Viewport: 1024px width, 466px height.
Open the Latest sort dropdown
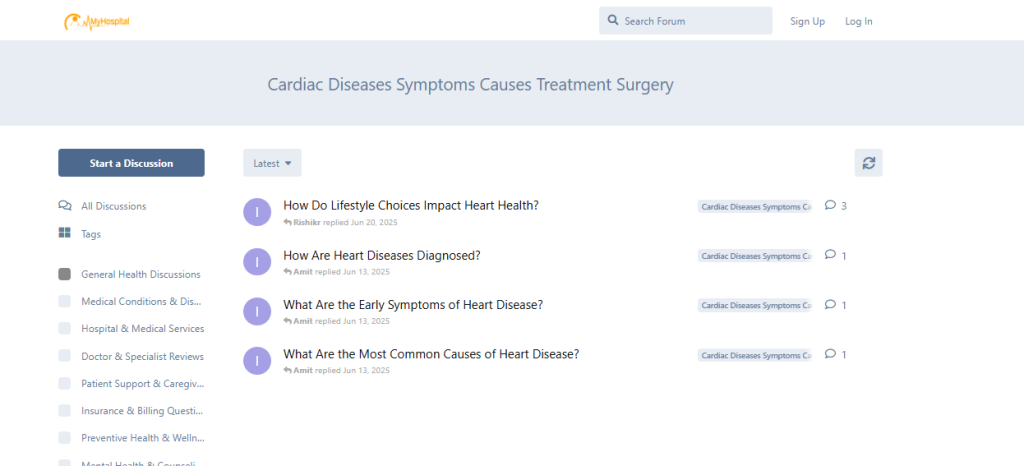(272, 163)
